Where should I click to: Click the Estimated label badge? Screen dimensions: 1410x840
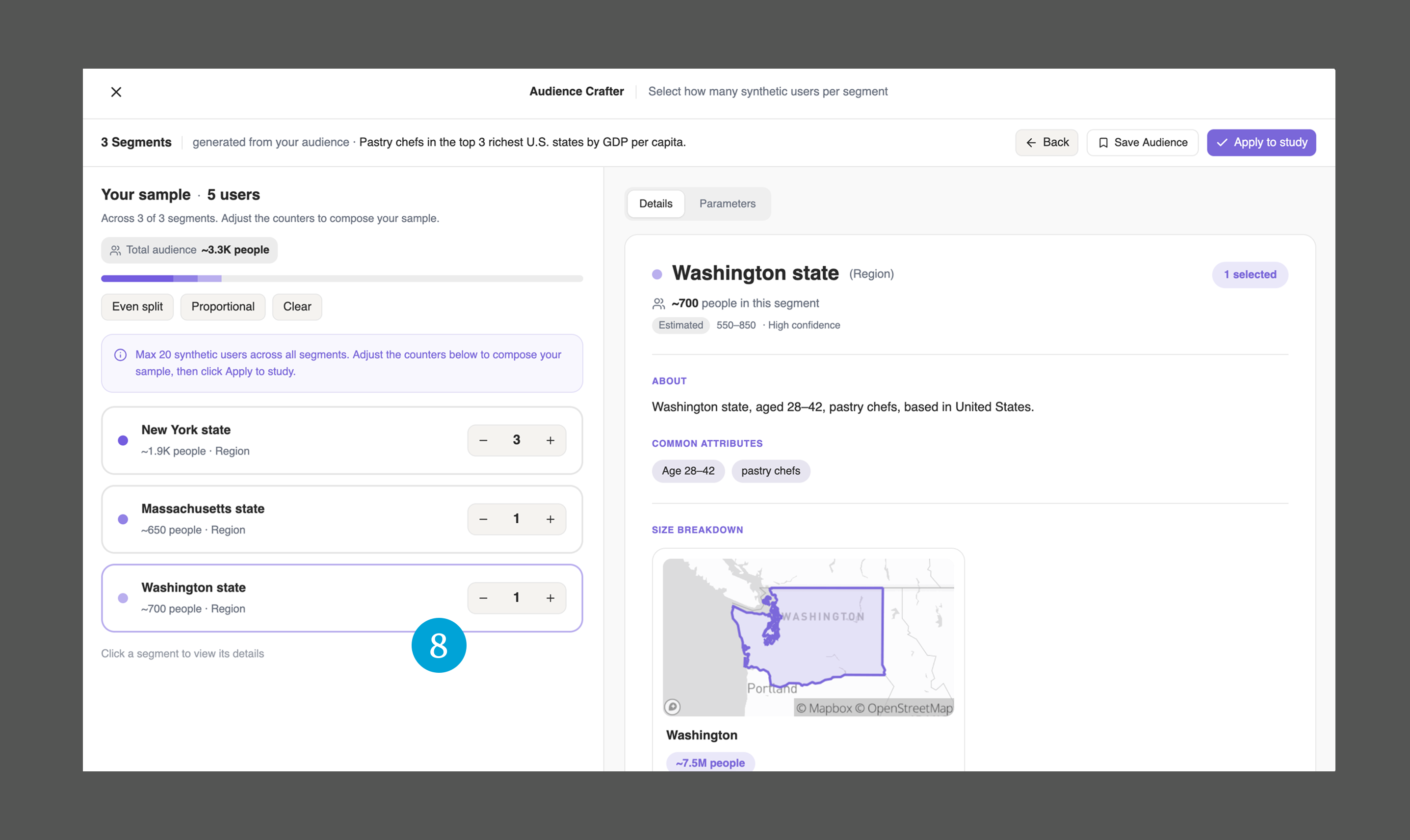pos(680,326)
